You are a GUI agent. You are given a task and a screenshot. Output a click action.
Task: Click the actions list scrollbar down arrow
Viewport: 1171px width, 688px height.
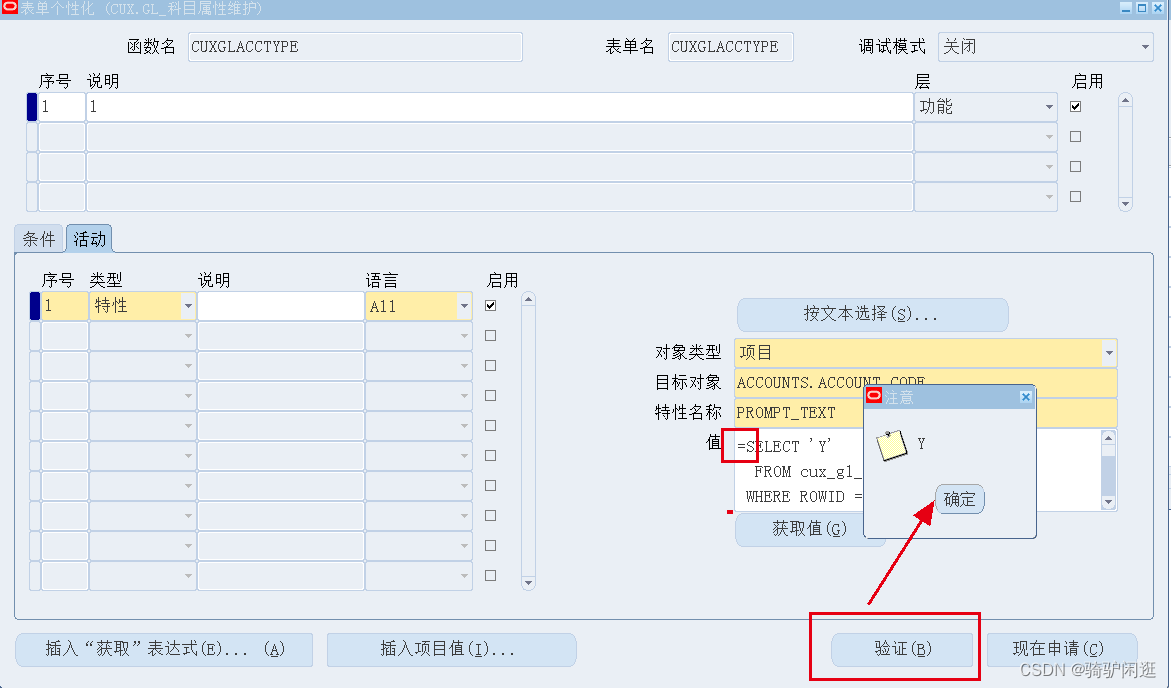coord(529,583)
